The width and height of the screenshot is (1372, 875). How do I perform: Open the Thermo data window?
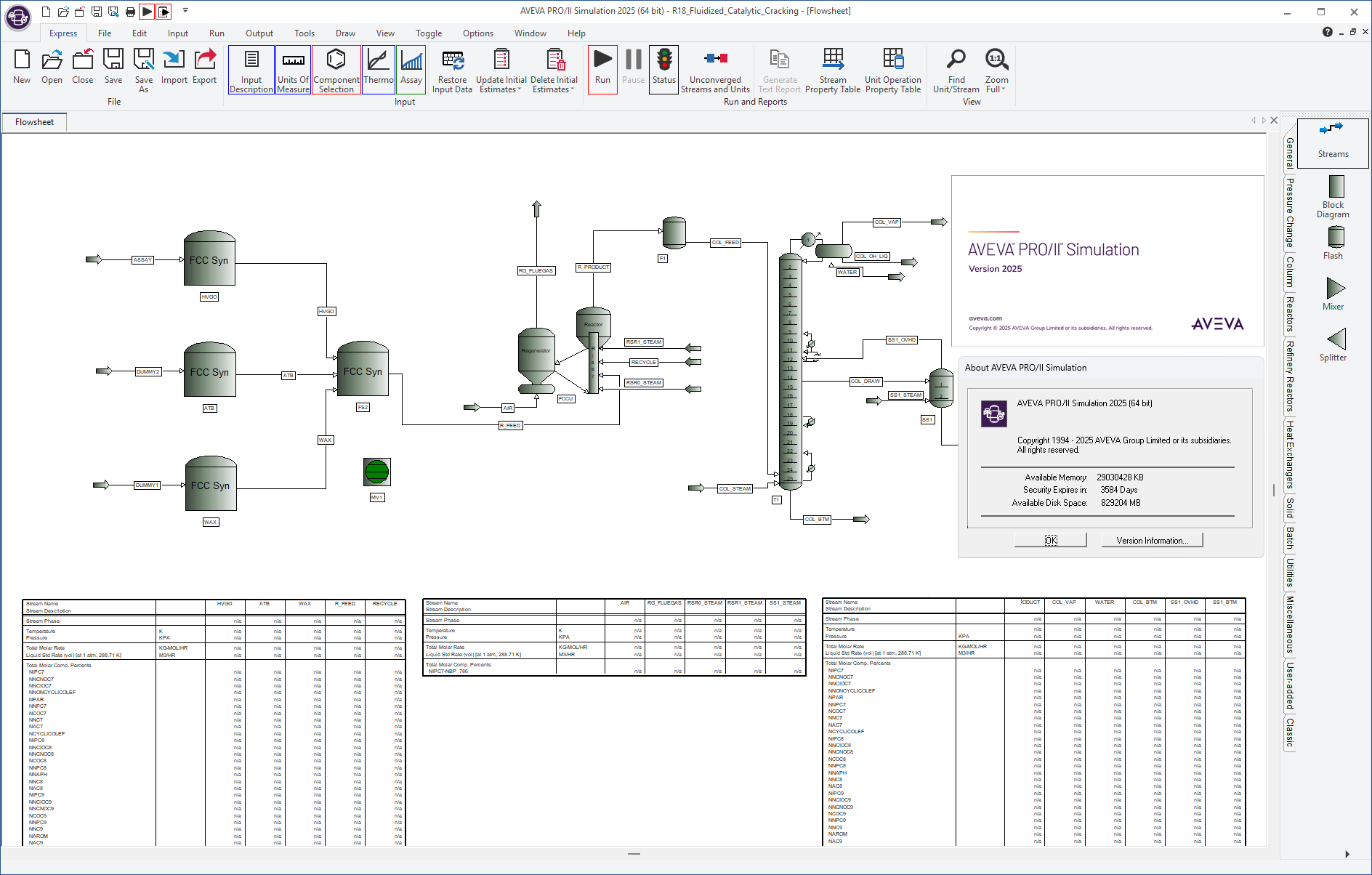[378, 69]
